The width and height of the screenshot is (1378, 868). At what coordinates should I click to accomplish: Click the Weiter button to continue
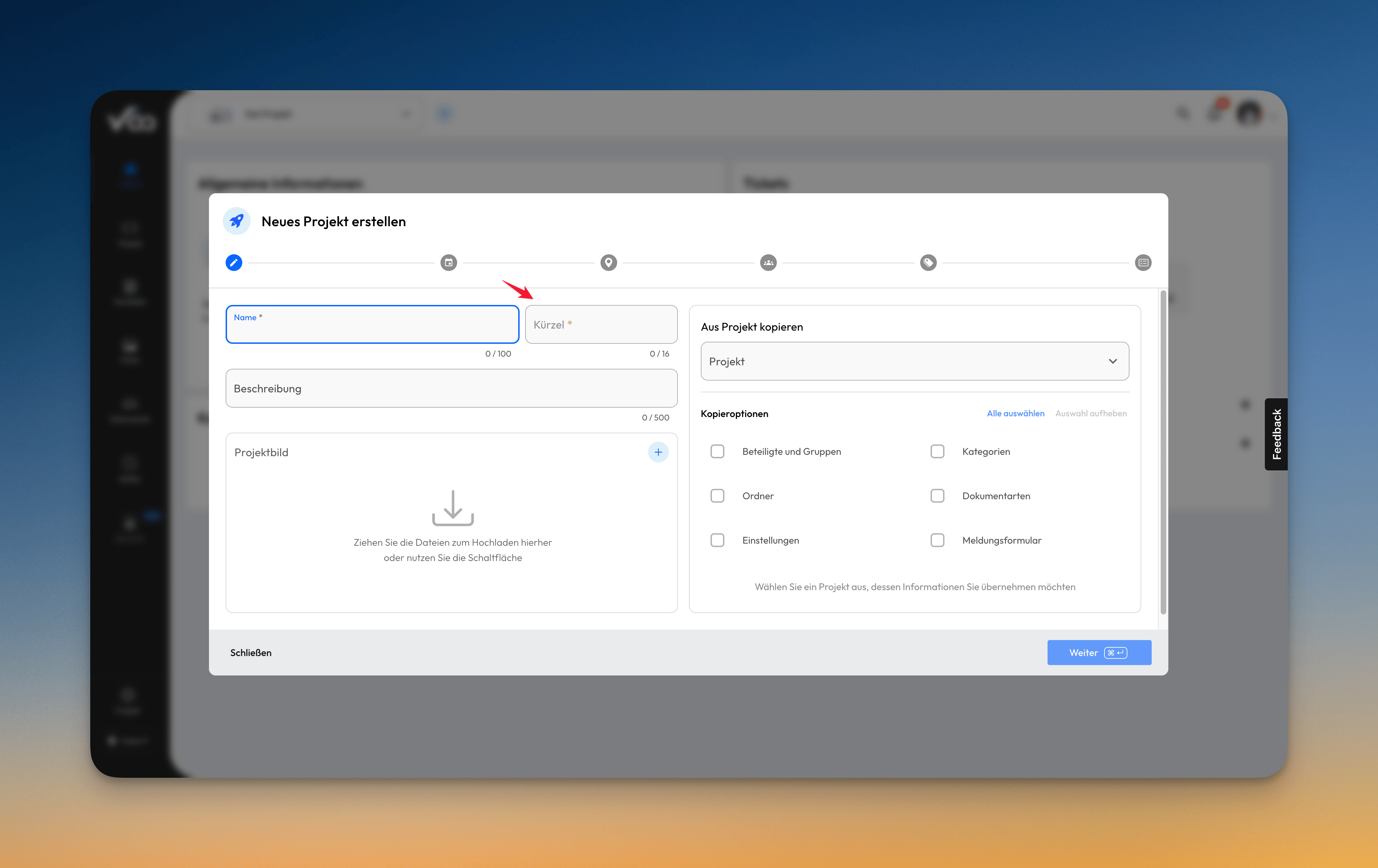pyautogui.click(x=1099, y=653)
